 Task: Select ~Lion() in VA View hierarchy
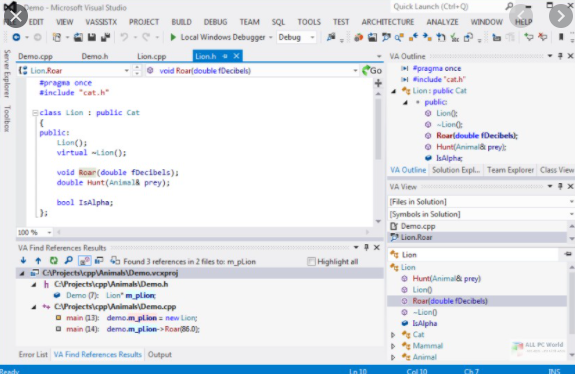tap(425, 312)
